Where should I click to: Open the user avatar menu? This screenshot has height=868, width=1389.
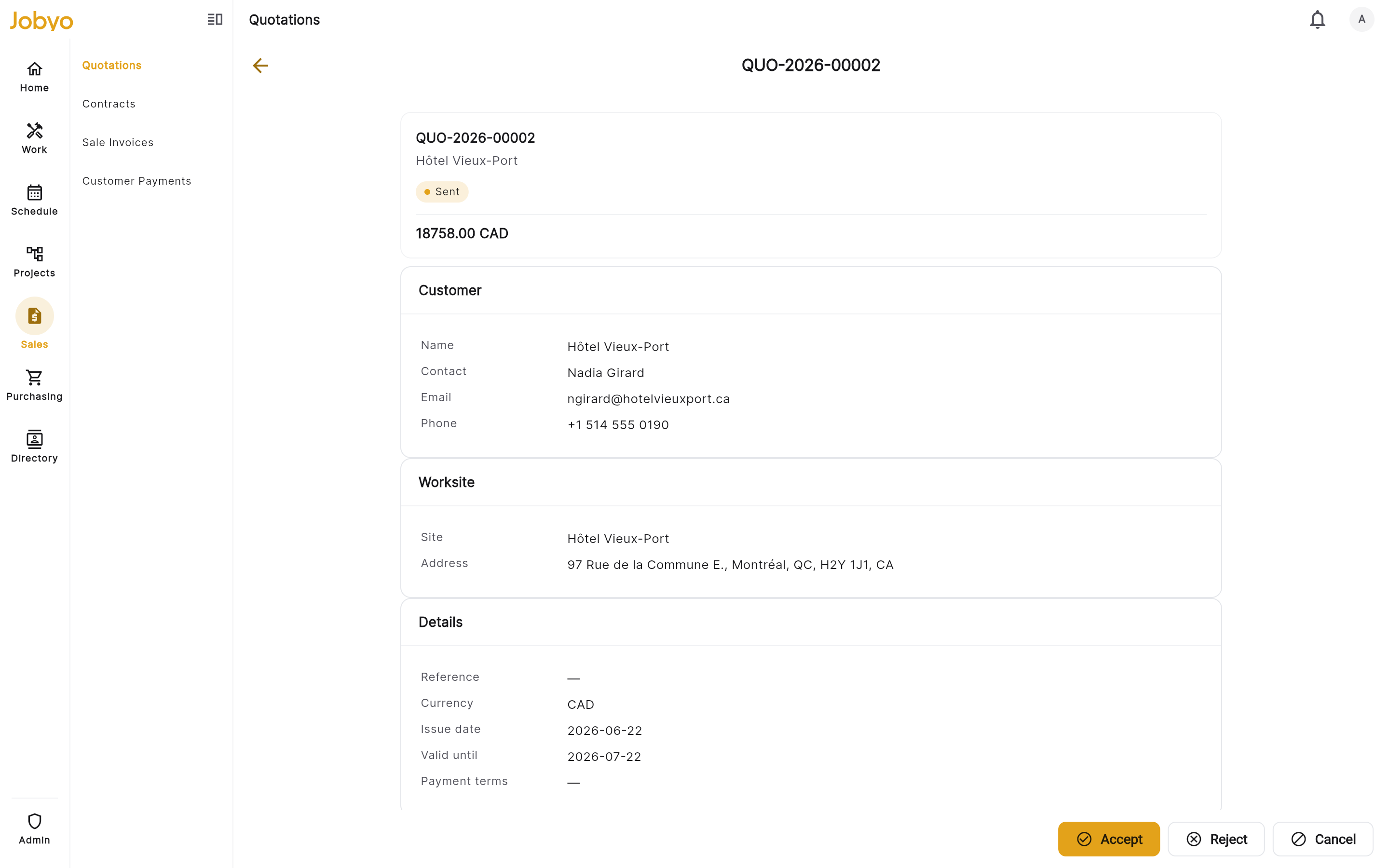point(1362,19)
